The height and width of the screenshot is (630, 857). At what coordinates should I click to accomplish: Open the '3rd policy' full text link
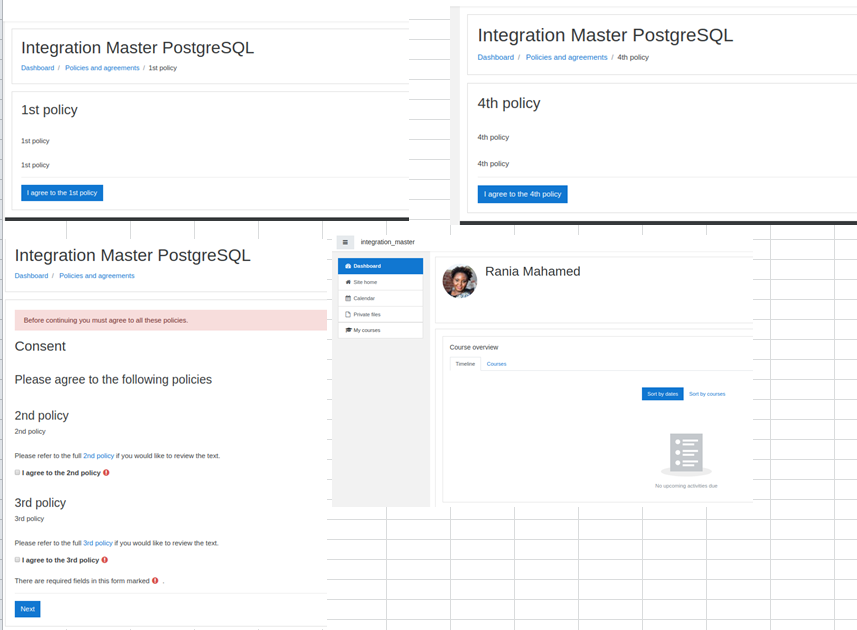[98, 543]
